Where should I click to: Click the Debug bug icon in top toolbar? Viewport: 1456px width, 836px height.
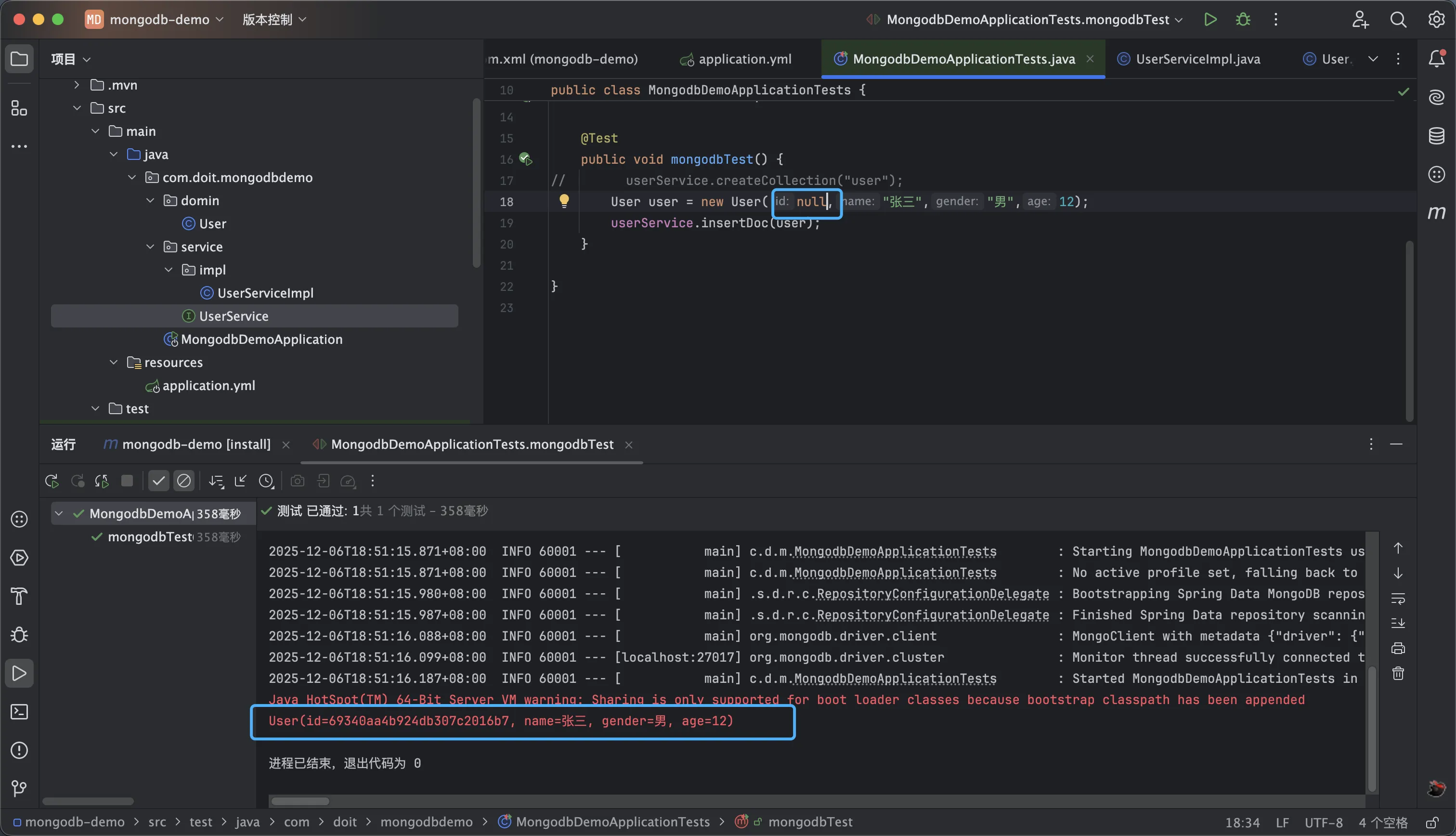(1243, 20)
